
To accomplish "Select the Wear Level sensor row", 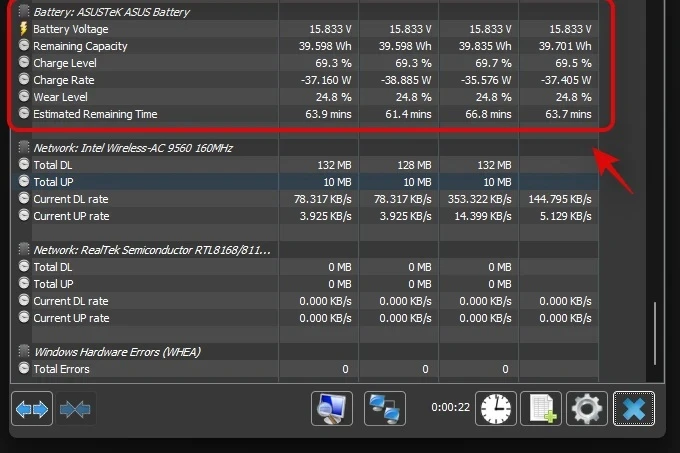I will coord(61,97).
